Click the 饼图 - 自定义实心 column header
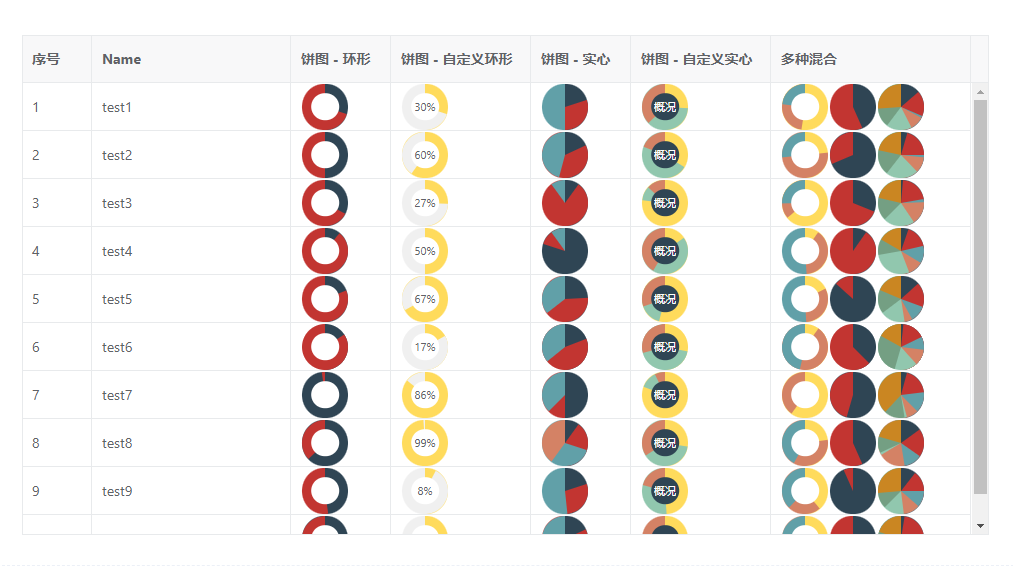This screenshot has width=1013, height=574. (x=697, y=59)
